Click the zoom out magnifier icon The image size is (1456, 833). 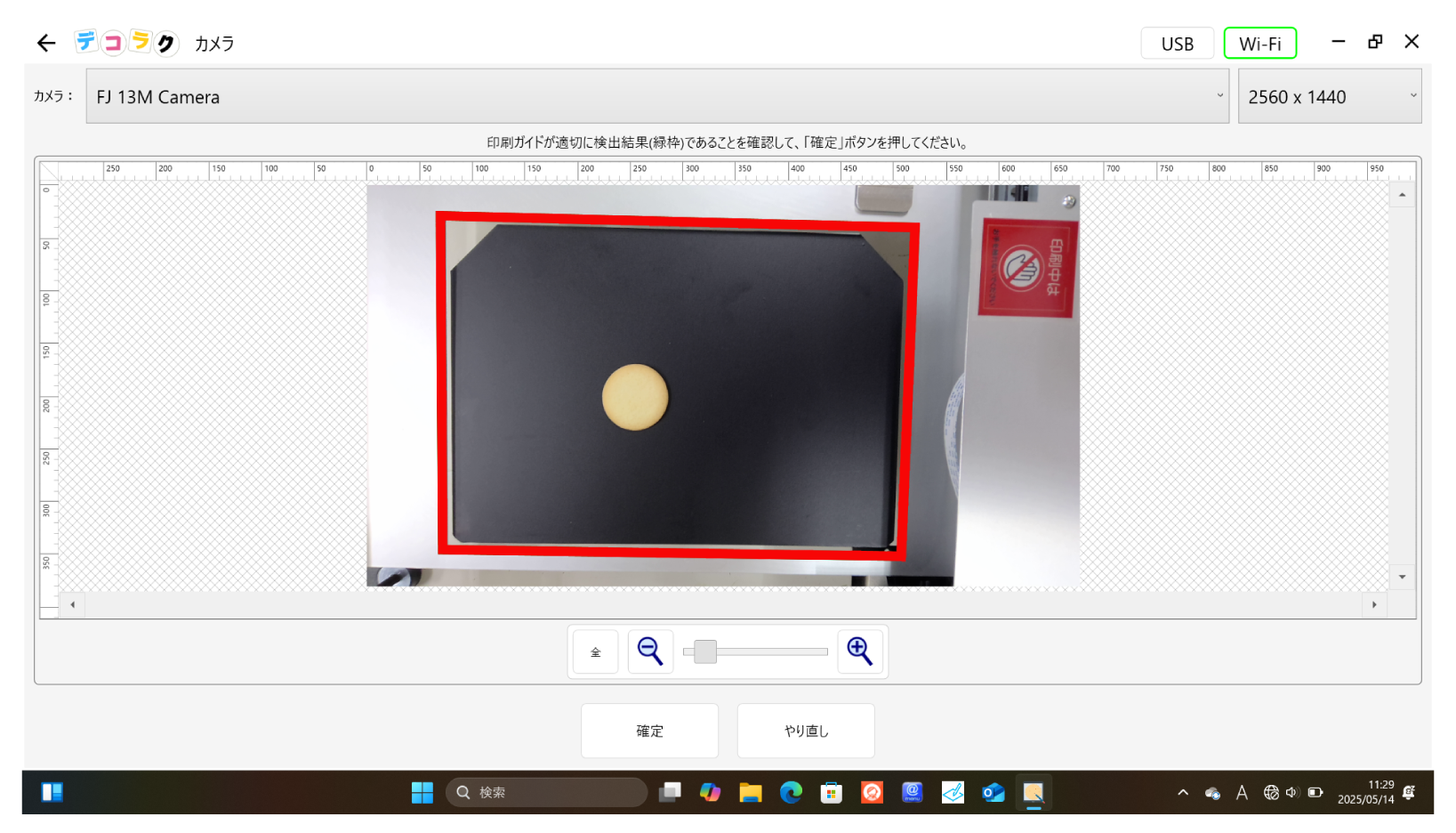pyautogui.click(x=650, y=651)
